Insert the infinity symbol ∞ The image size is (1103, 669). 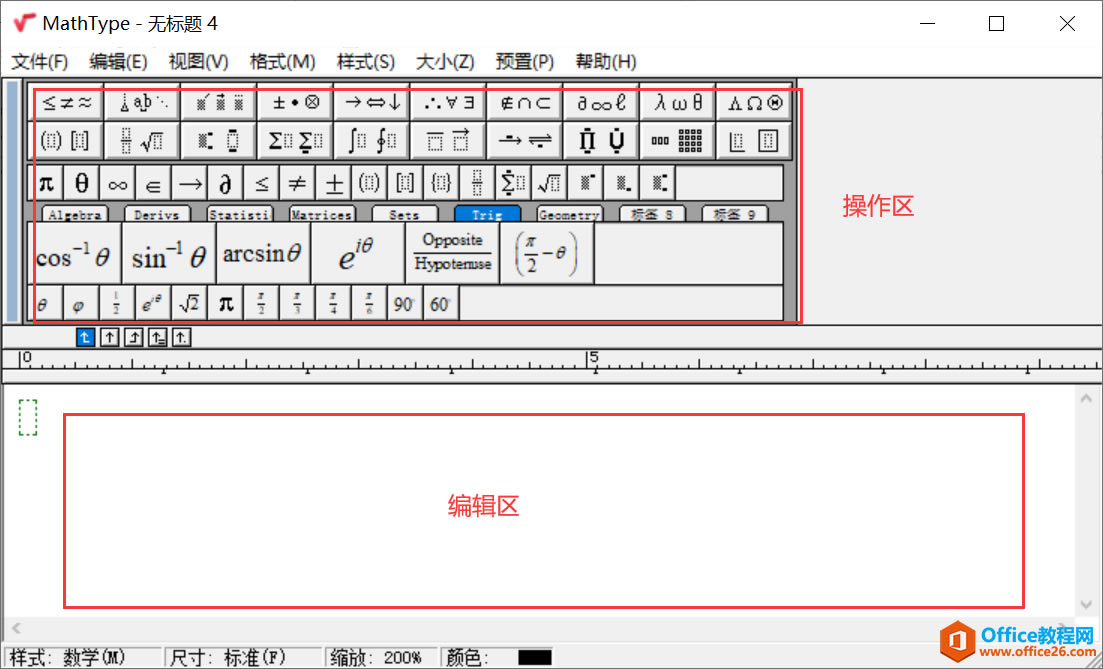[x=117, y=182]
